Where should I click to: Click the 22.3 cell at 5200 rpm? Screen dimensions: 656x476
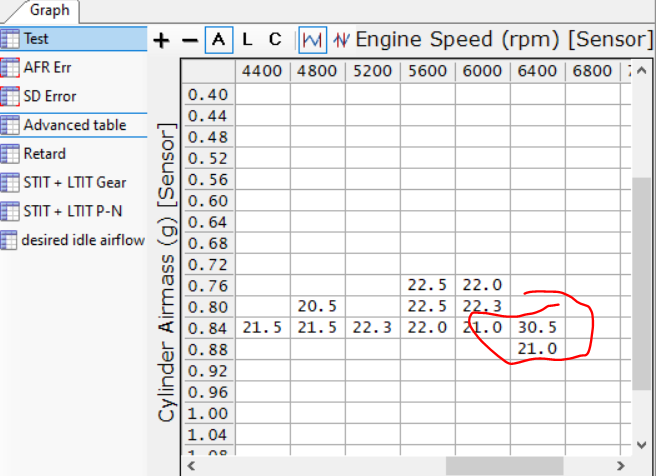(x=372, y=328)
